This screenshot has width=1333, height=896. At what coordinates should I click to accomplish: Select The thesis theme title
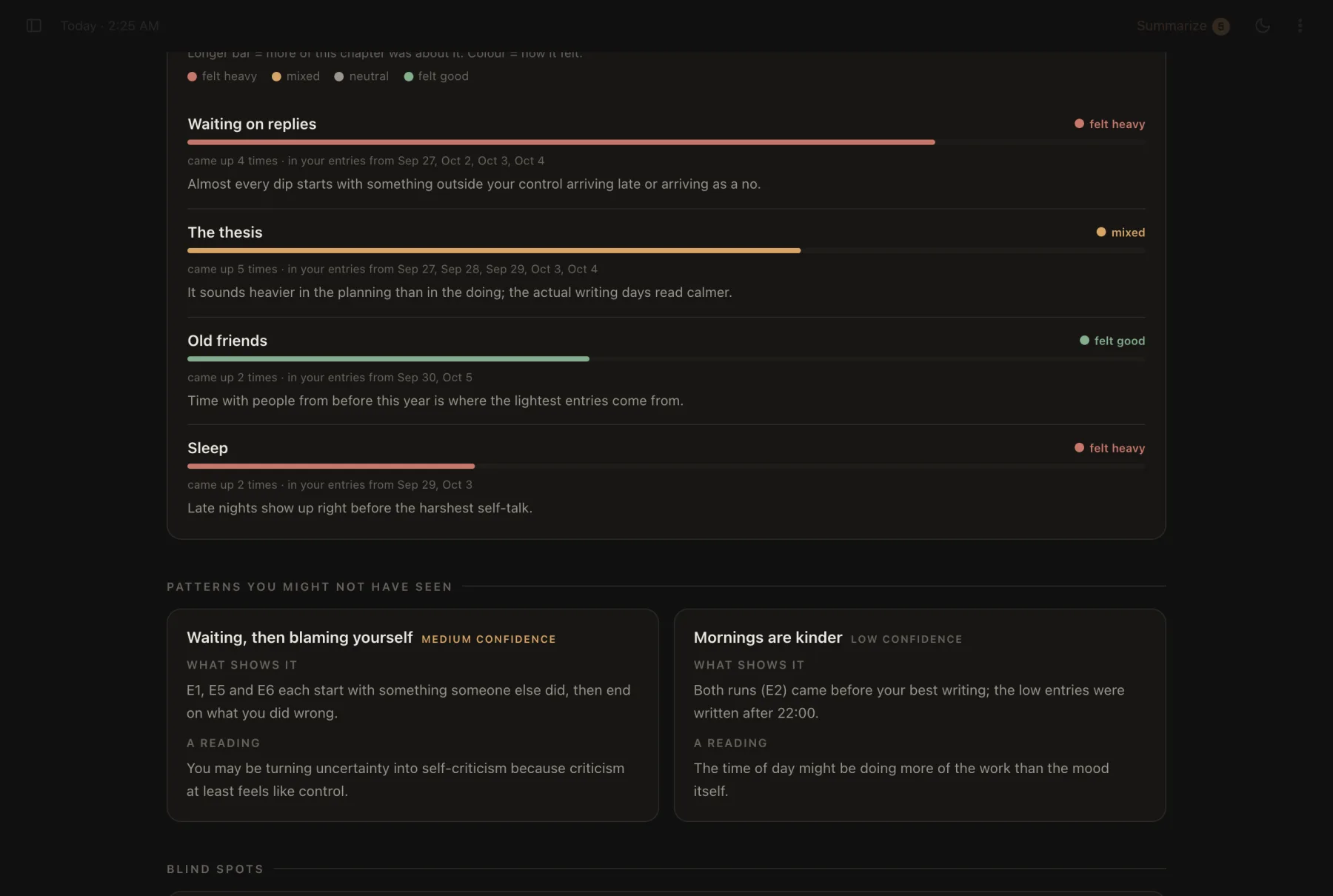coord(225,233)
